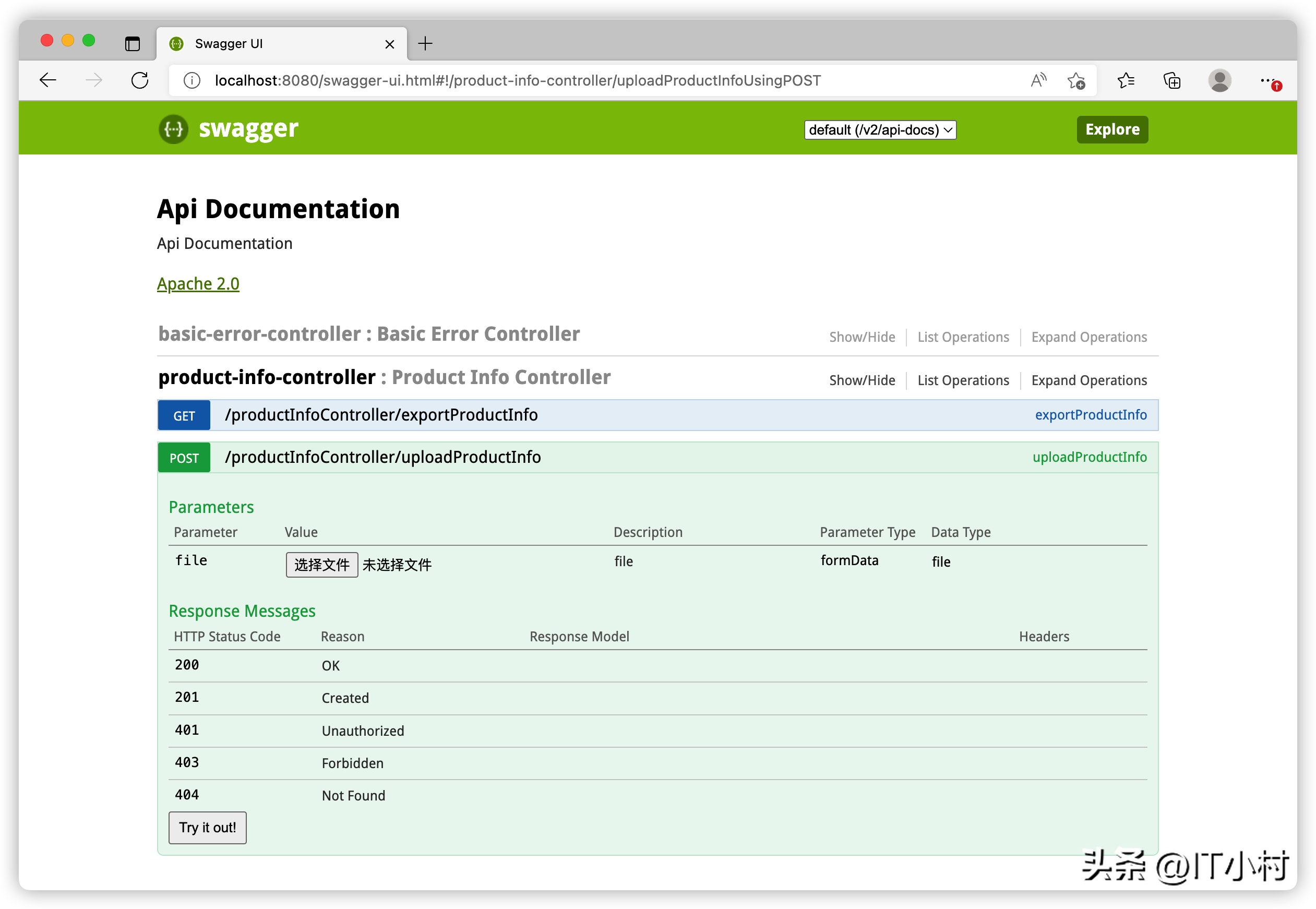Click List Operations for basic-error-controller
The image size is (1316, 909).
(963, 337)
